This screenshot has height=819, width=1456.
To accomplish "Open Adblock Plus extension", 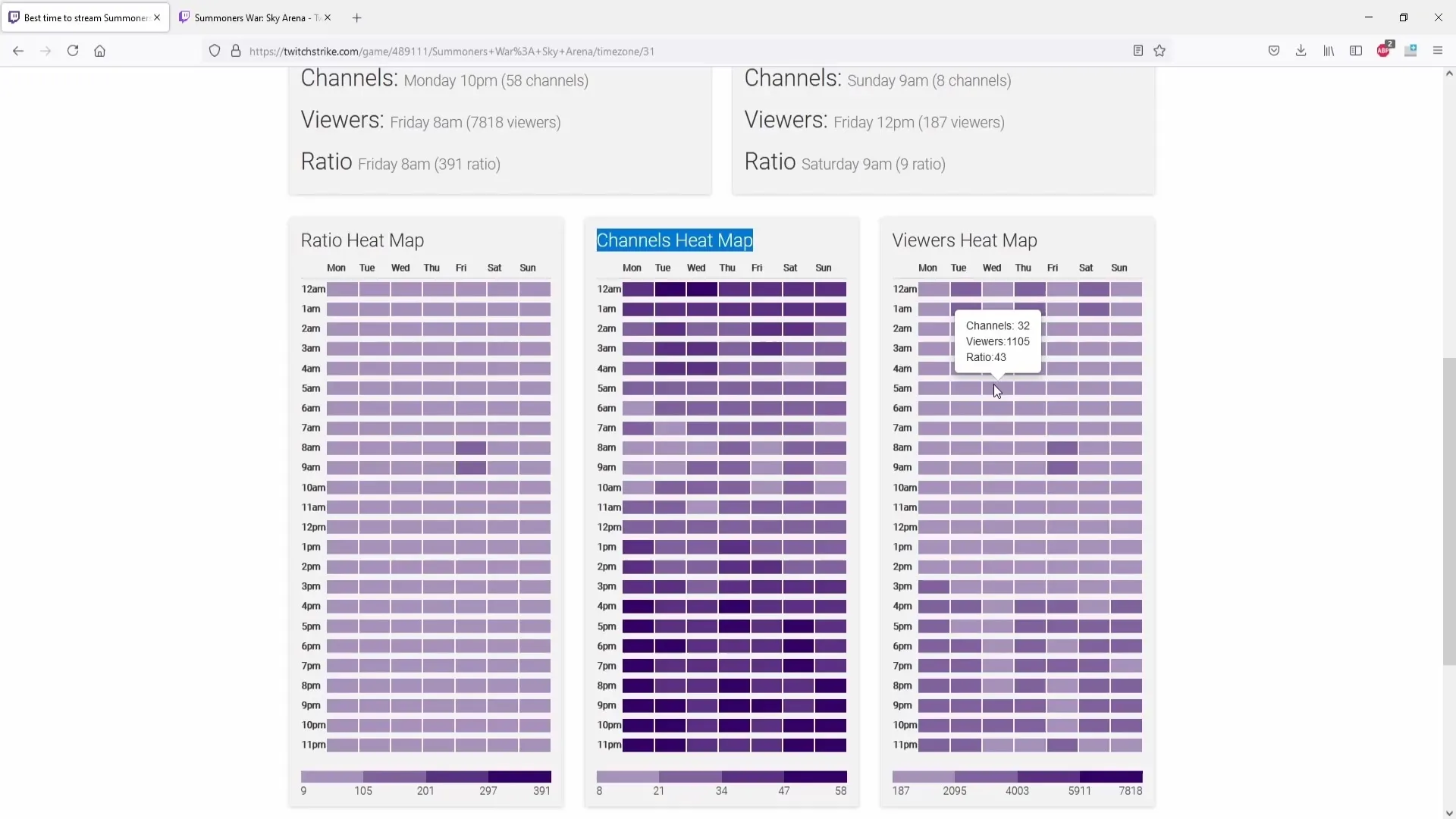I will 1384,50.
